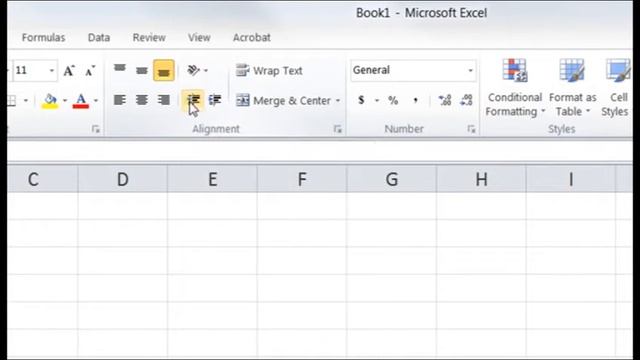Select column G header
Viewport: 640px width, 360px height.
click(x=392, y=179)
